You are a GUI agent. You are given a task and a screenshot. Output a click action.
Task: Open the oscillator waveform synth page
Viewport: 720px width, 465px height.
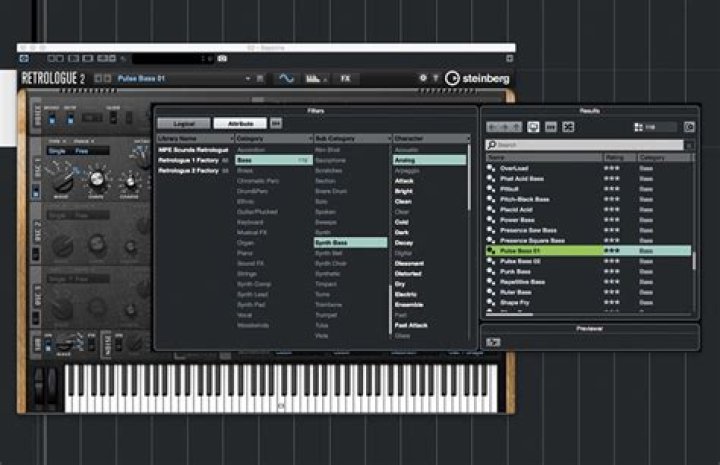pos(287,79)
